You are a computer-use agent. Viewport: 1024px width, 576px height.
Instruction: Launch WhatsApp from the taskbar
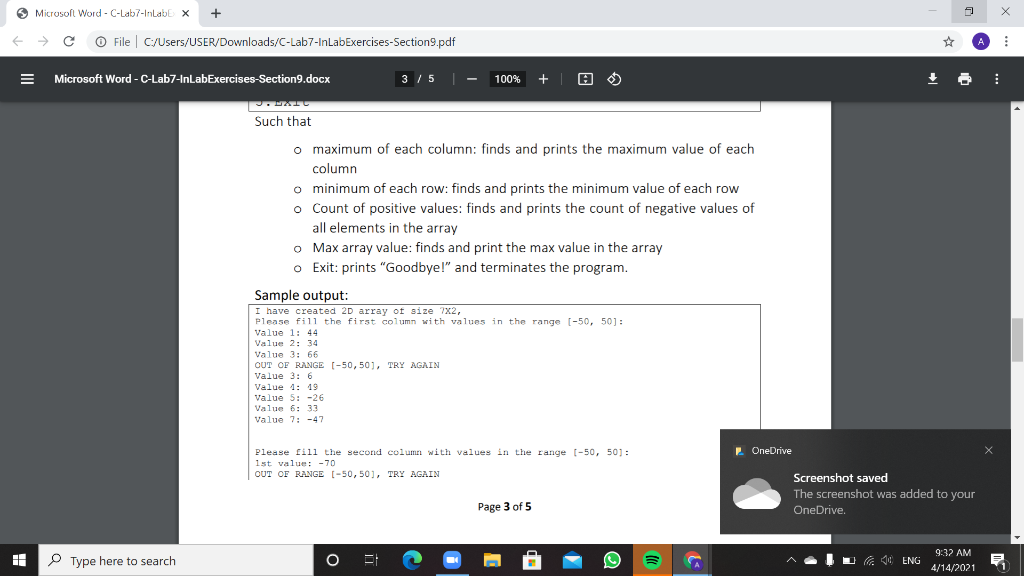612,560
